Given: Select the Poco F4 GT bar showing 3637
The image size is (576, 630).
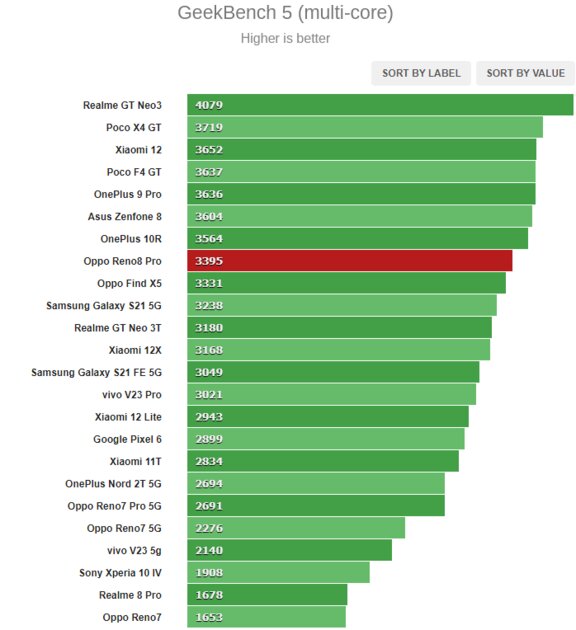Looking at the screenshot, I should point(361,172).
